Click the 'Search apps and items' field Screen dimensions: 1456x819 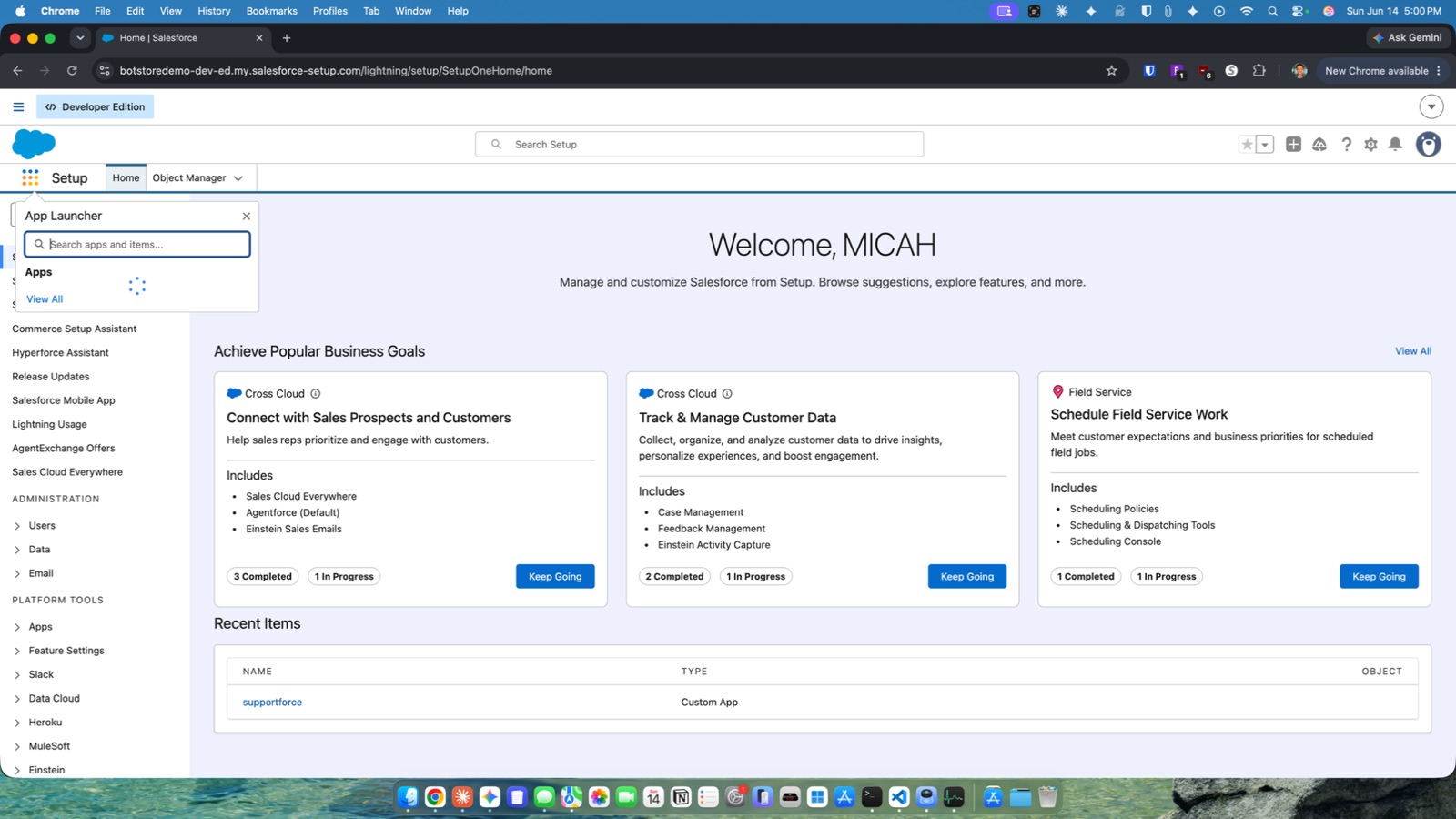coord(137,245)
